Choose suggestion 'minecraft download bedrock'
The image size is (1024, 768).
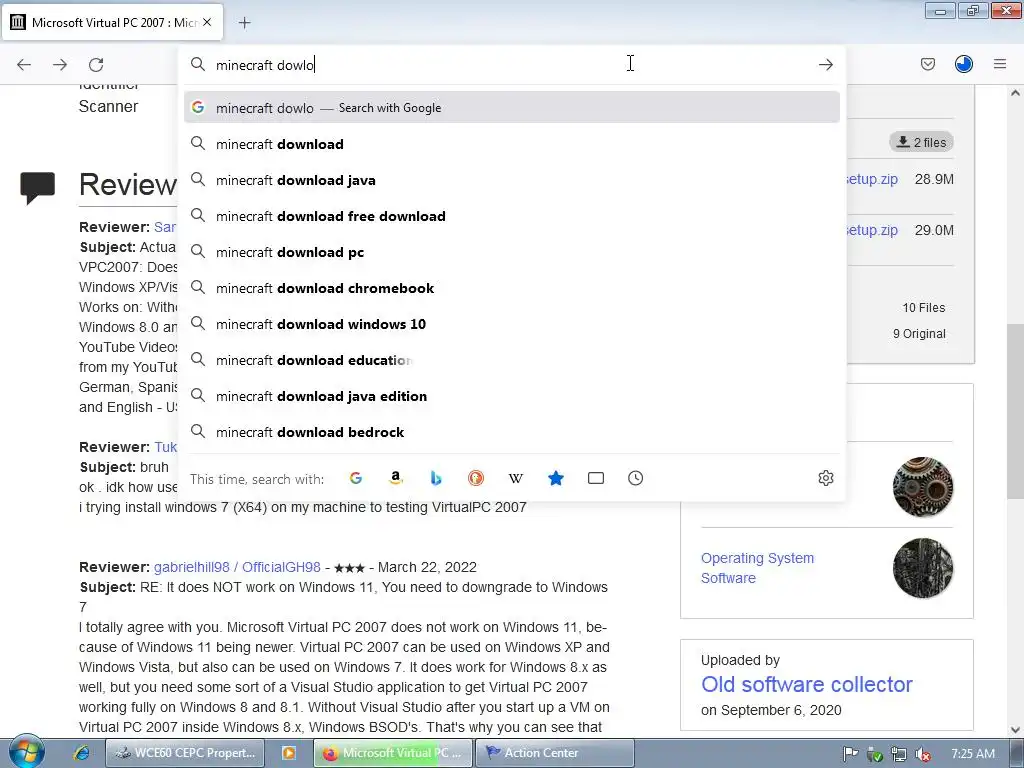512,432
